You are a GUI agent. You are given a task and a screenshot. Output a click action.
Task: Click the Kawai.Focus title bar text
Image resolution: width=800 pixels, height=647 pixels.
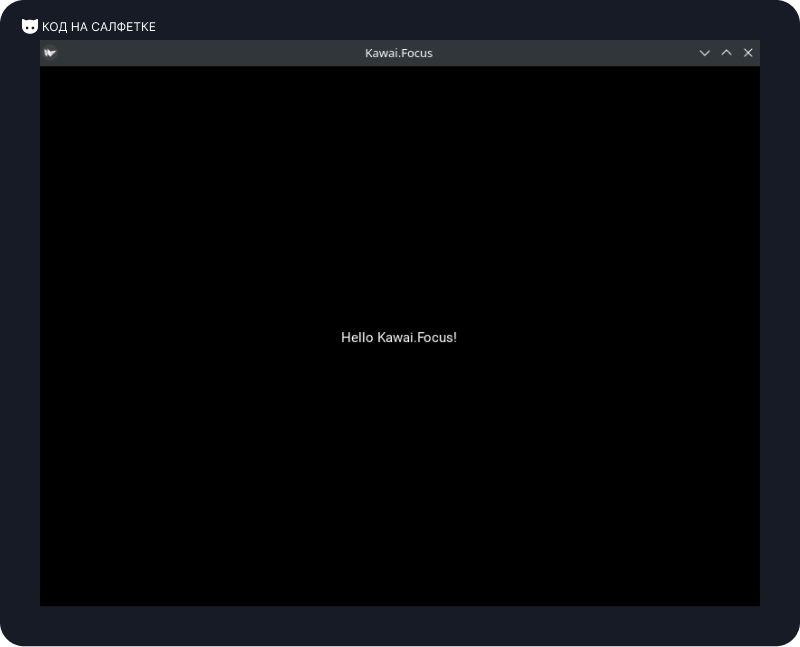tap(399, 53)
